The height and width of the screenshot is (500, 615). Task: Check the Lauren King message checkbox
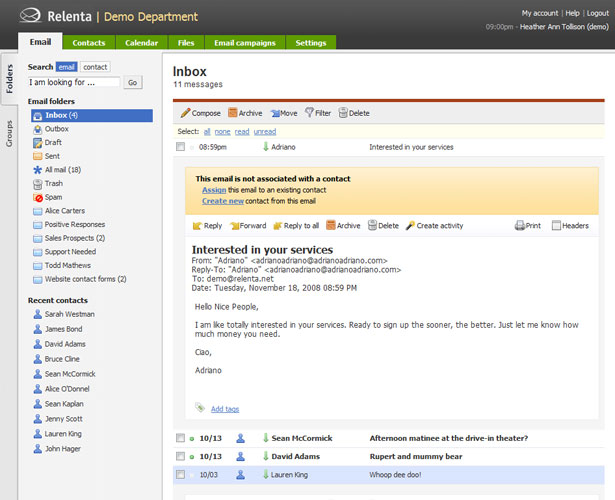click(x=180, y=475)
